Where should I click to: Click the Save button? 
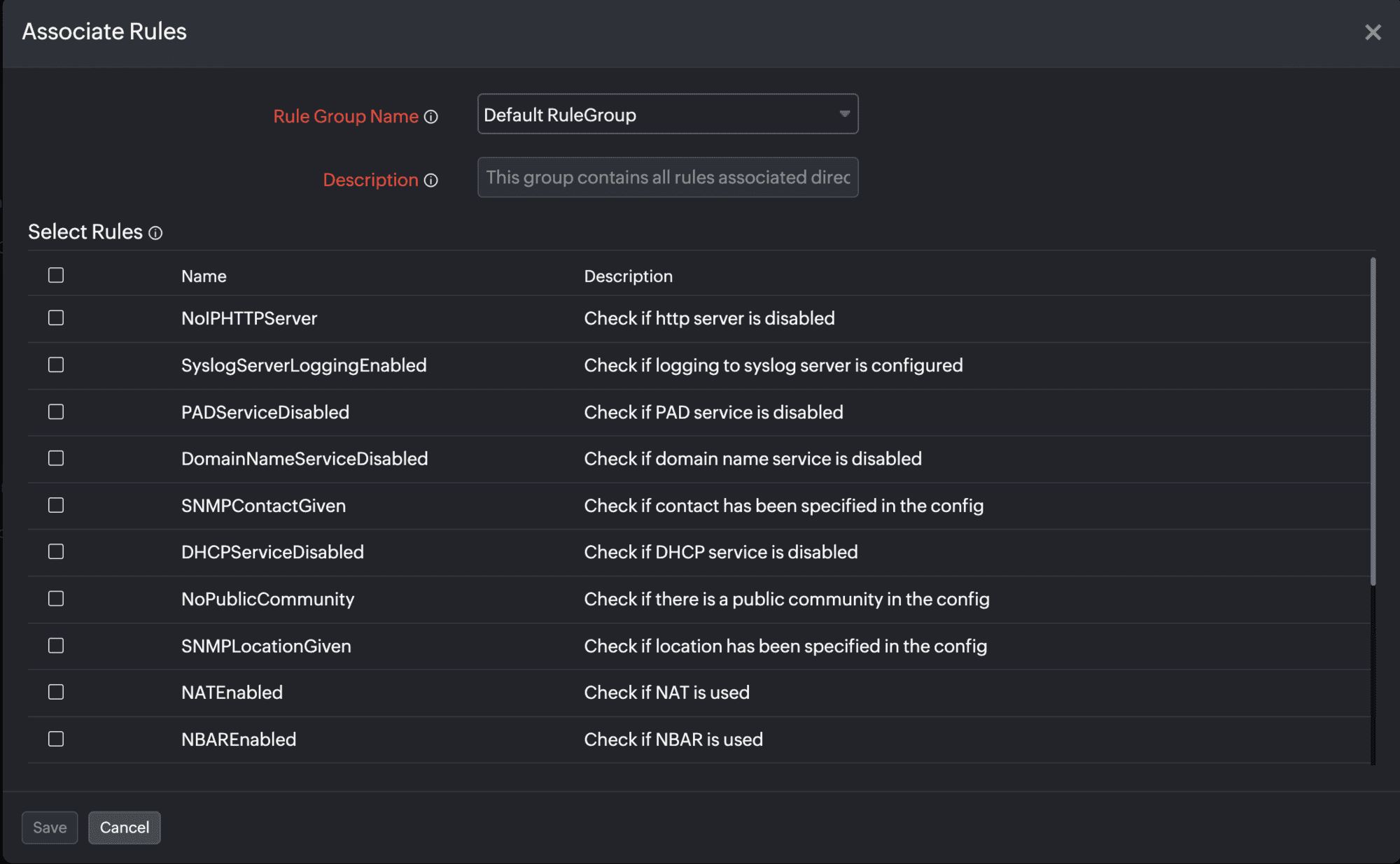pos(50,828)
